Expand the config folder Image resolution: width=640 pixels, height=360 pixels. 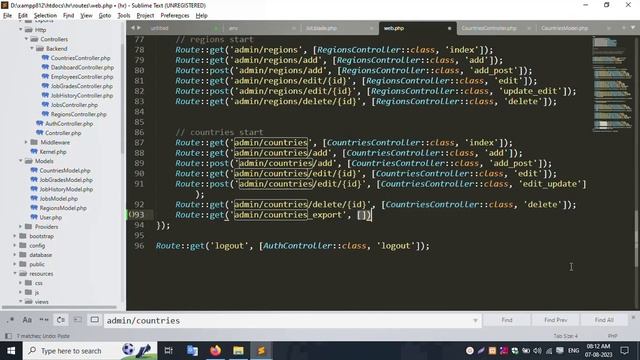15,245
